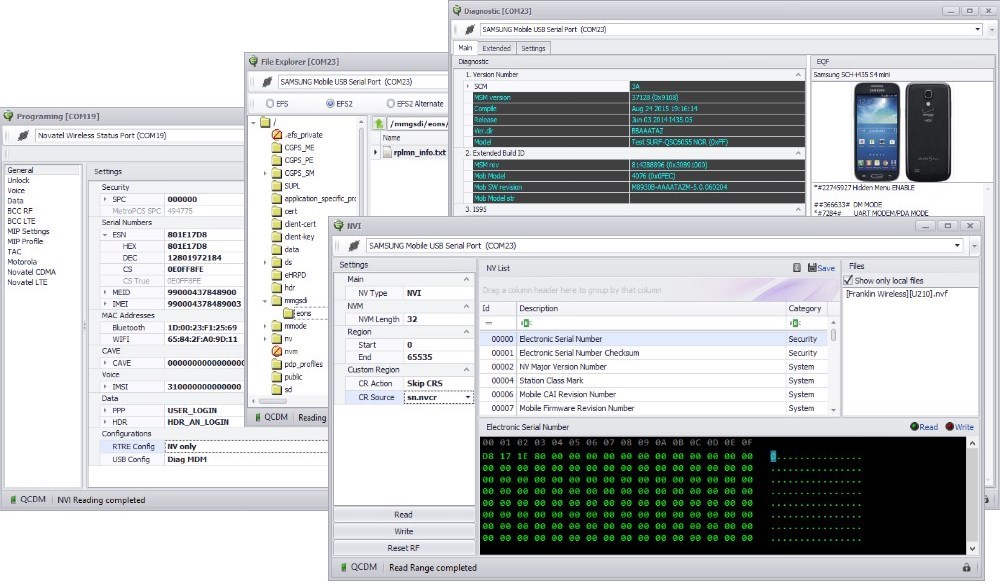This screenshot has height=585, width=1000.
Task: Expand the CGPS_SM folder tree node
Action: coord(265,173)
